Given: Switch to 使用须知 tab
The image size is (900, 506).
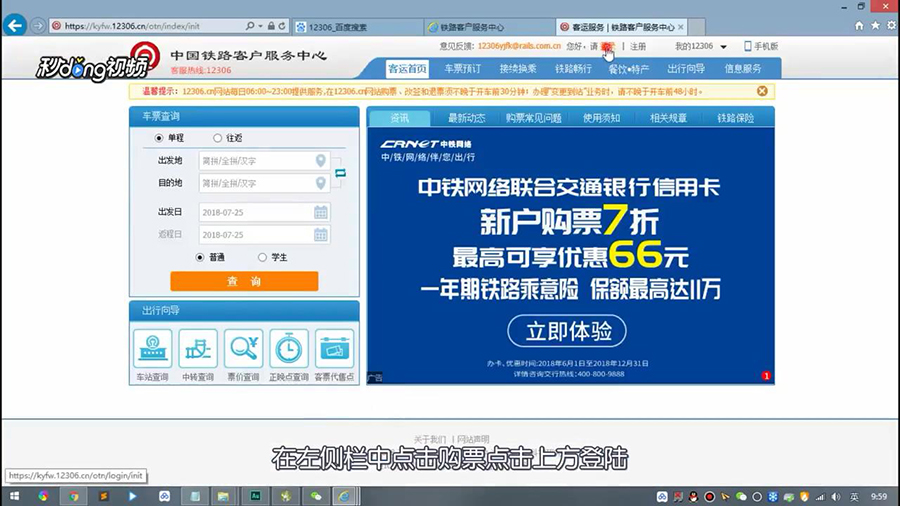Looking at the screenshot, I should 601,118.
